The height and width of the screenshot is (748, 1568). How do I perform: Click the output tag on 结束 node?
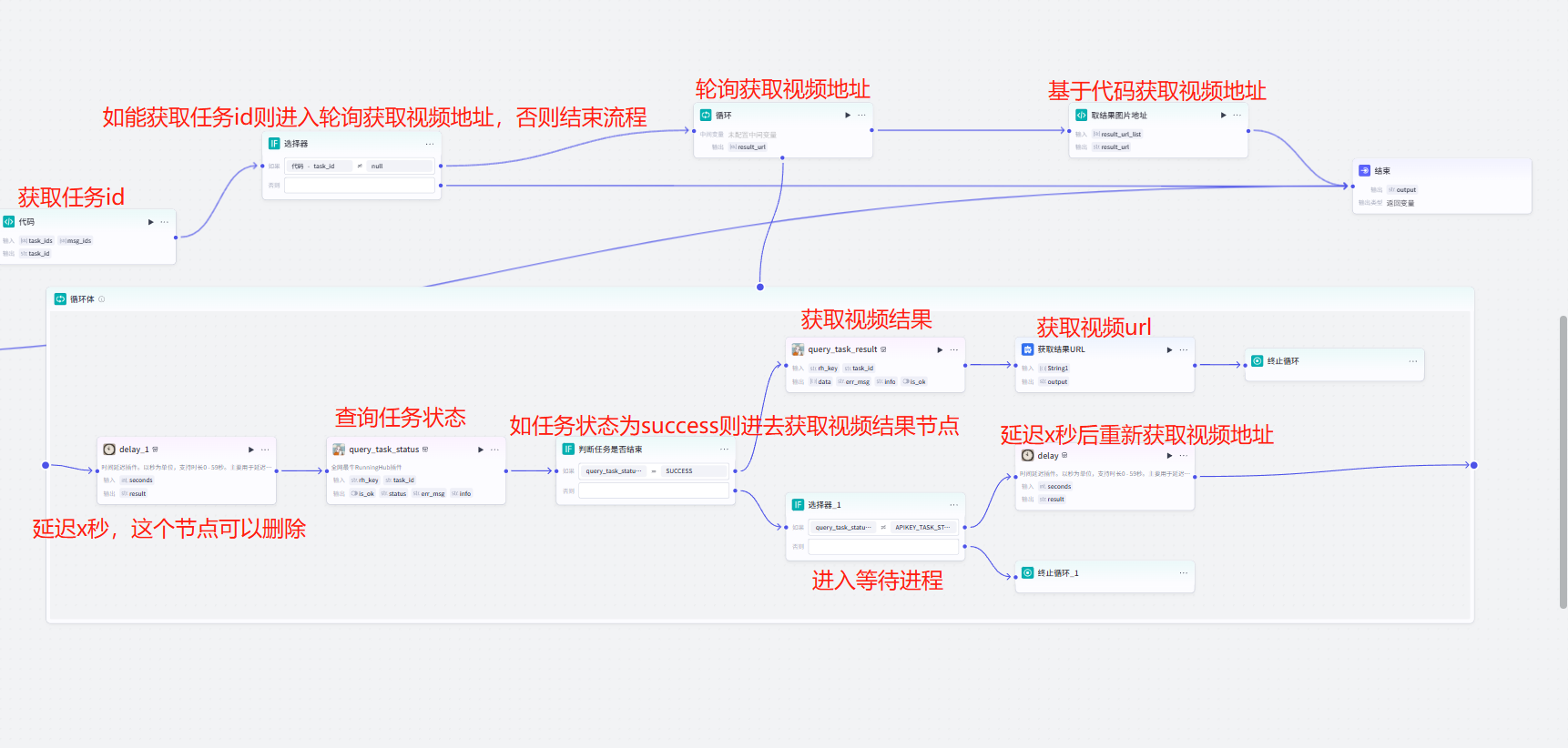pos(1402,190)
